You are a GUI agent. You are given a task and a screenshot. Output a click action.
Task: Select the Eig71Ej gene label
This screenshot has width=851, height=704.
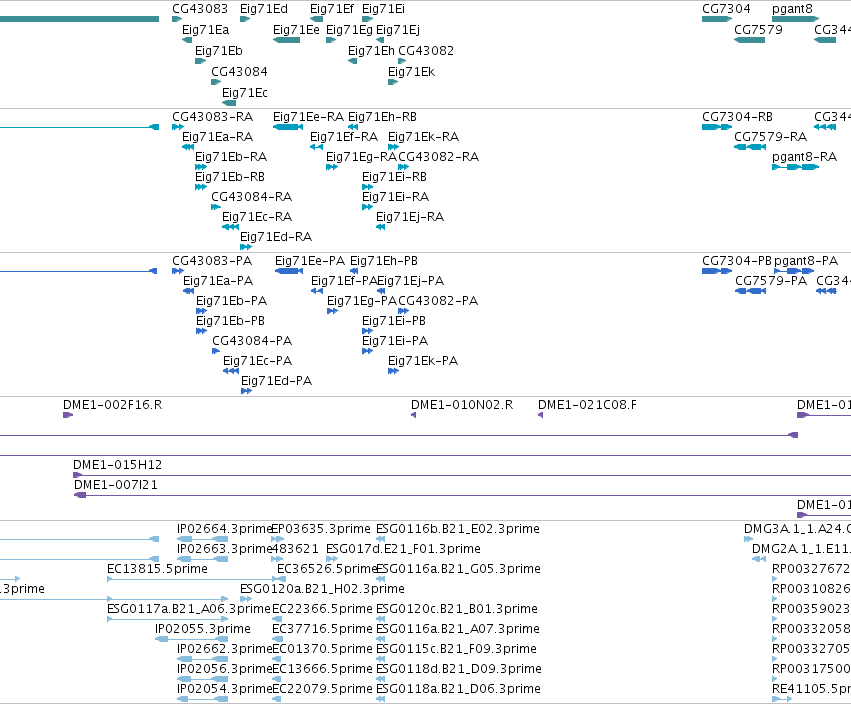point(398,30)
